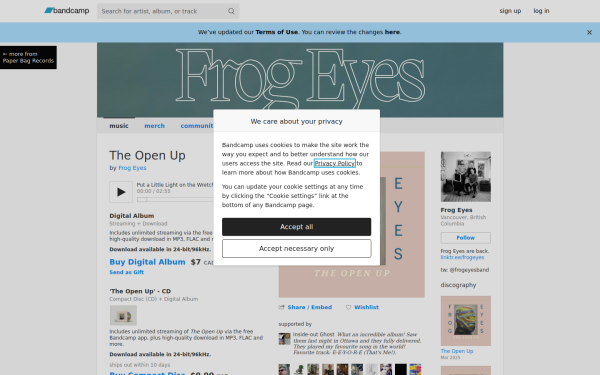600x375 pixels.
Task: Dismiss the Terms of Use banner
Action: pyautogui.click(x=589, y=33)
